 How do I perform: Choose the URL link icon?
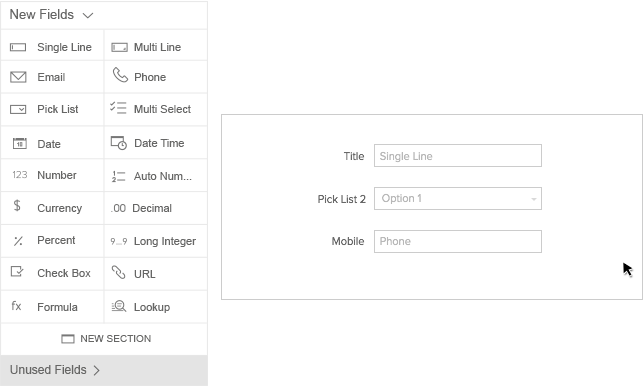(119, 272)
